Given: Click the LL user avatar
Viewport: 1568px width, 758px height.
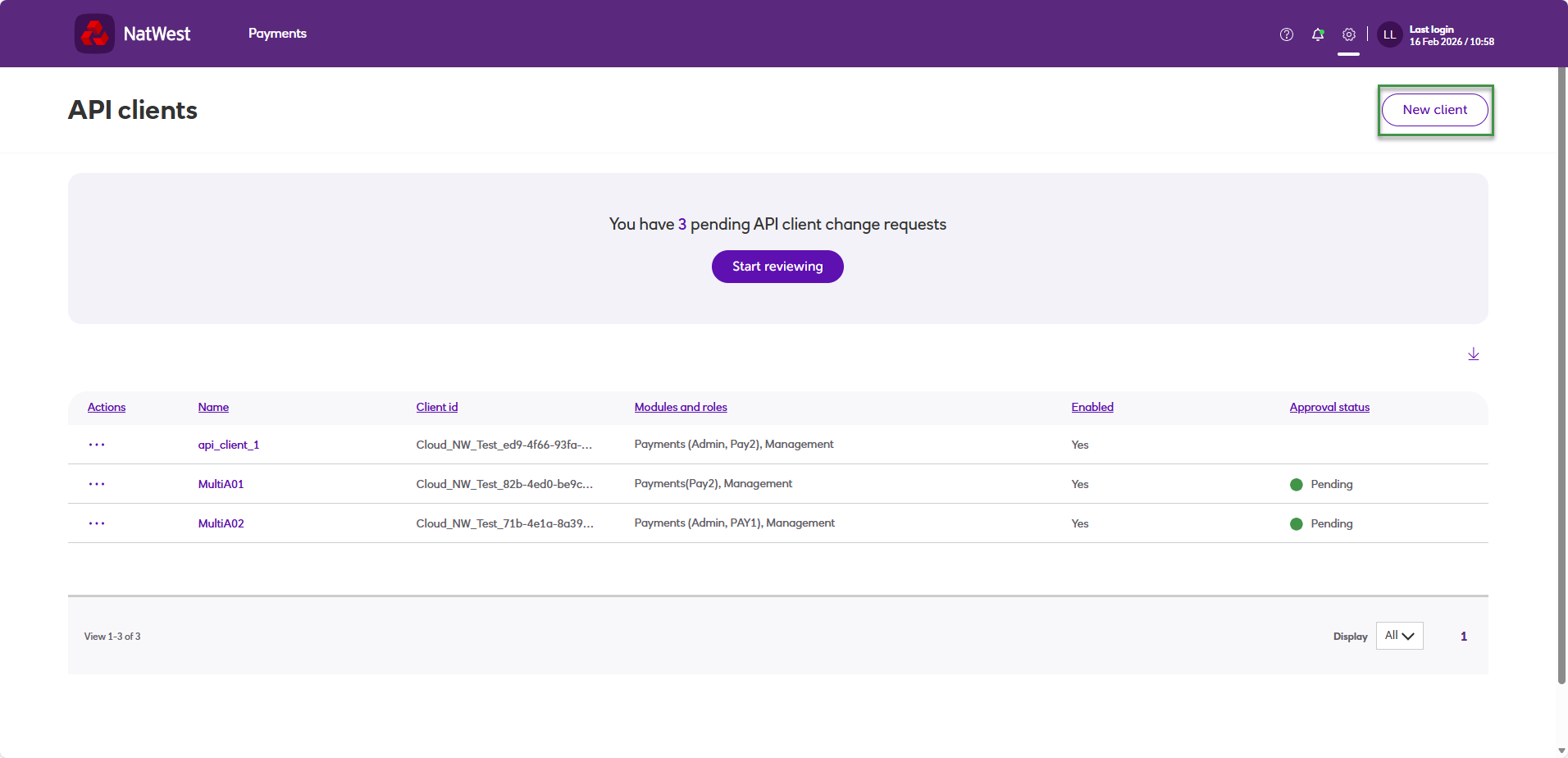Looking at the screenshot, I should (1390, 34).
